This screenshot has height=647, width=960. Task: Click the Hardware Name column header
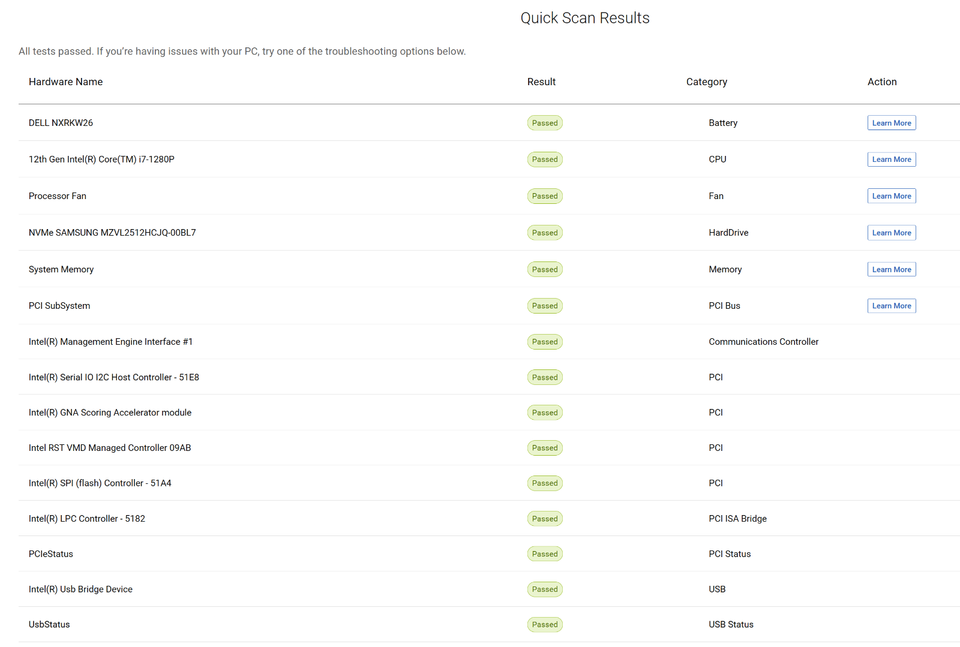tap(66, 82)
